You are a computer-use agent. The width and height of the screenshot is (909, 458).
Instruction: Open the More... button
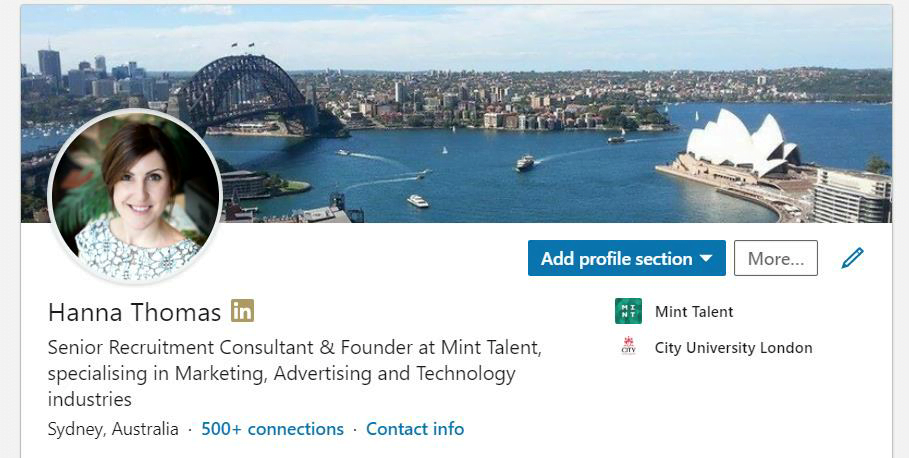(x=775, y=258)
